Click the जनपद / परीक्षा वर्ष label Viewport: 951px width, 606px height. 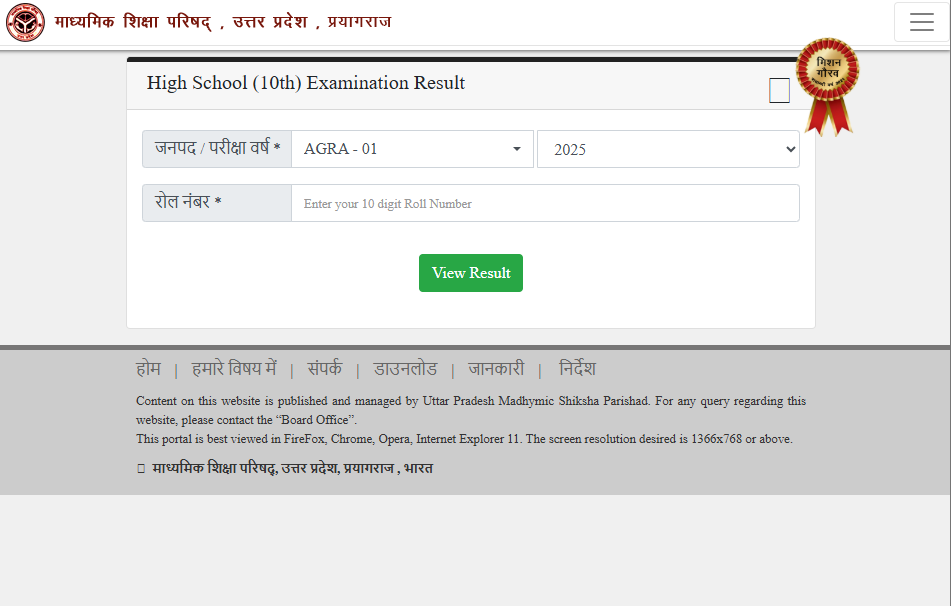tap(217, 149)
